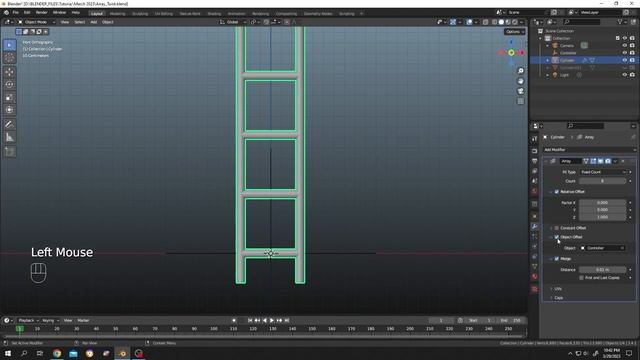The image size is (640, 360).
Task: Jump to timeline start button
Action: click(x=250, y=320)
